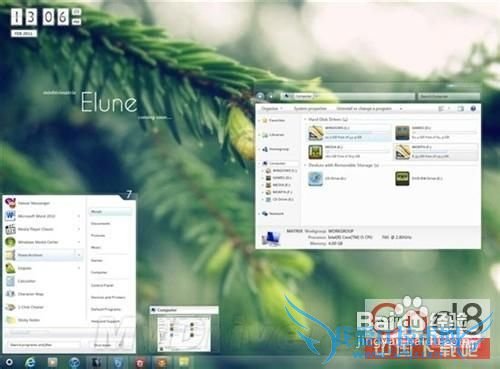Open Explorer help question-mark icon
Viewport: 500px width, 369px height.
tap(473, 109)
